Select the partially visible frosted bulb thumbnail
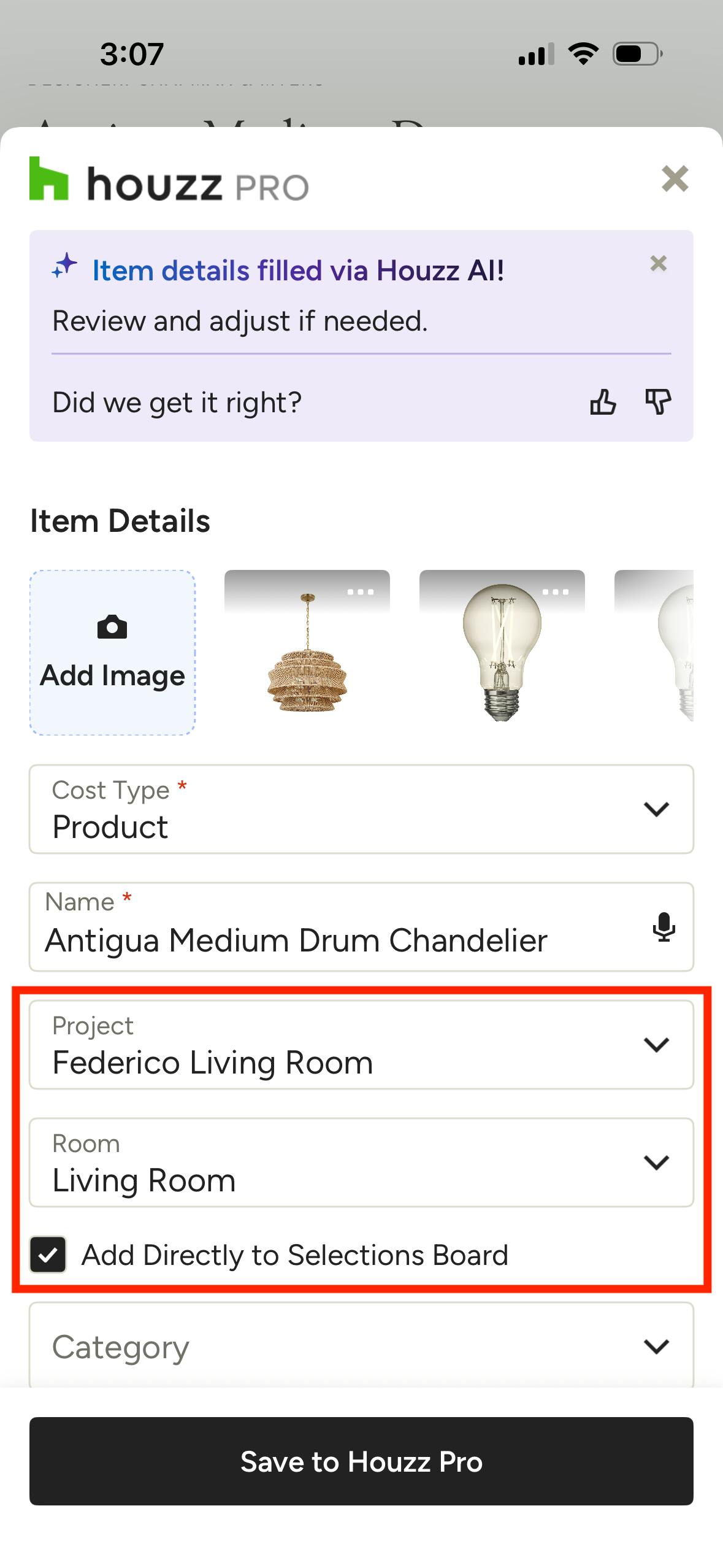Viewport: 723px width, 1568px height. point(654,653)
